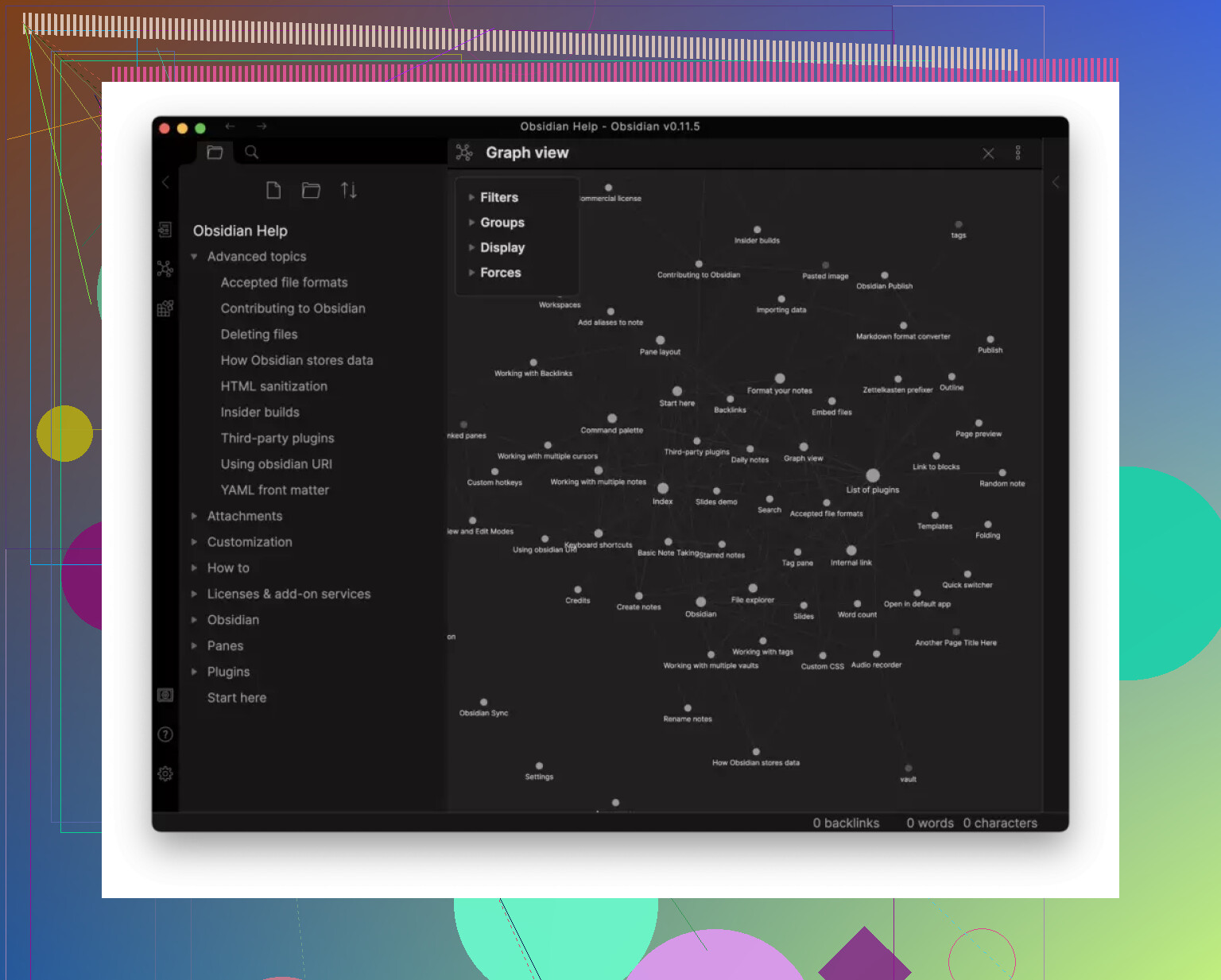This screenshot has height=980, width=1221.
Task: Select the Obsidian Publish graph node
Action: coord(885,275)
